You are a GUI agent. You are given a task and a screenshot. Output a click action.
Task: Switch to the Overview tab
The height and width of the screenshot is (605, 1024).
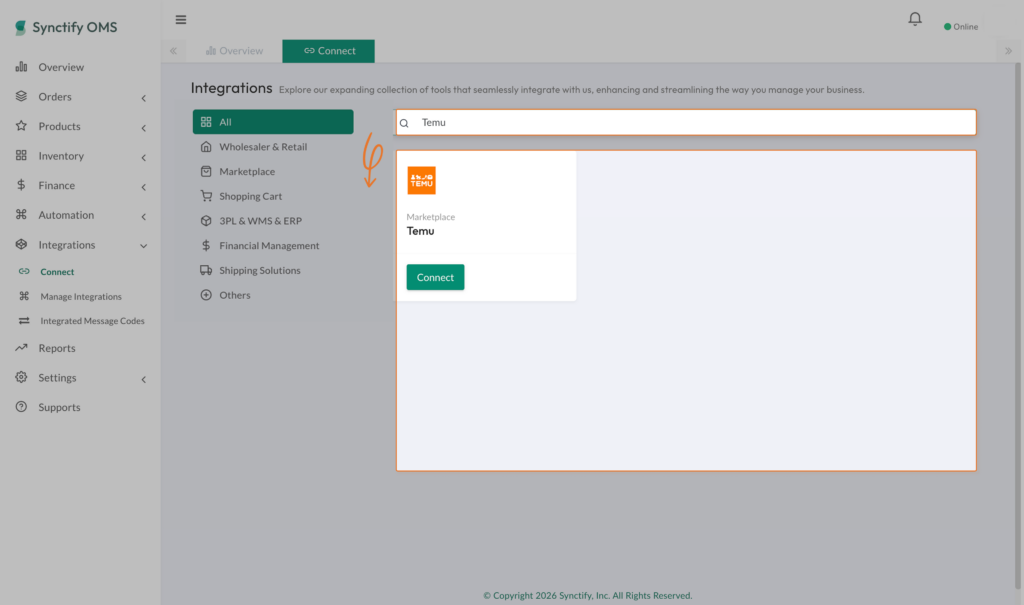(x=234, y=51)
